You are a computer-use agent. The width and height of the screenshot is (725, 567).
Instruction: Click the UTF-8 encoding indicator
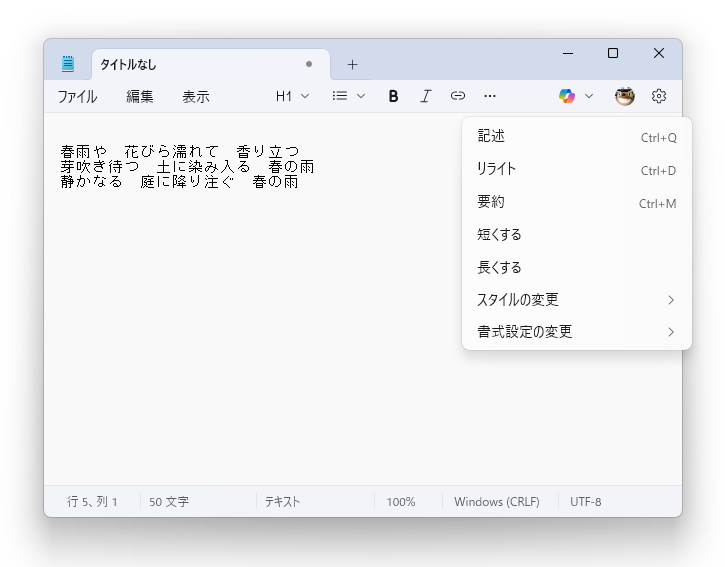585,502
